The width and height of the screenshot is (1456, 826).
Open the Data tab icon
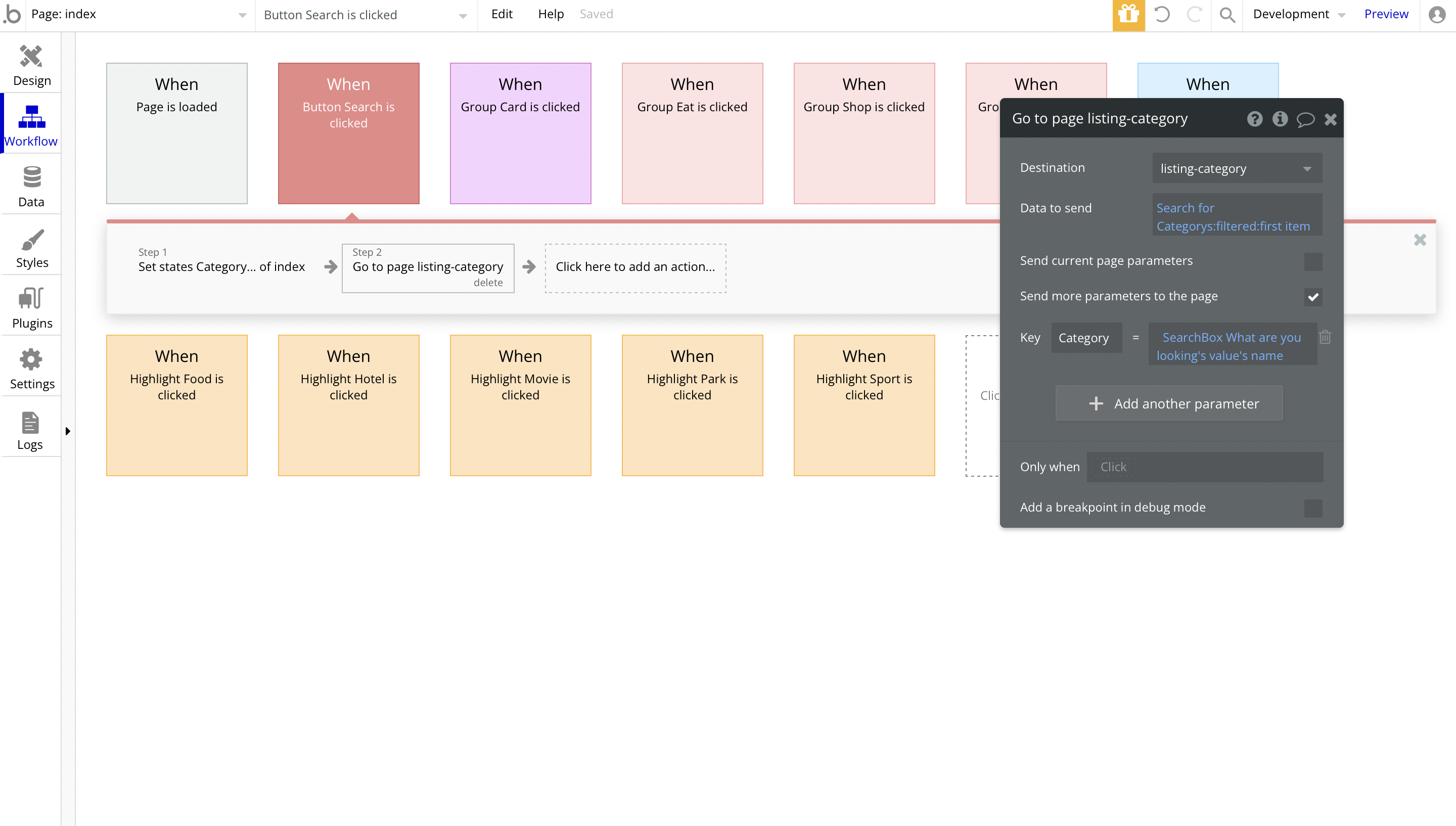coord(31,177)
